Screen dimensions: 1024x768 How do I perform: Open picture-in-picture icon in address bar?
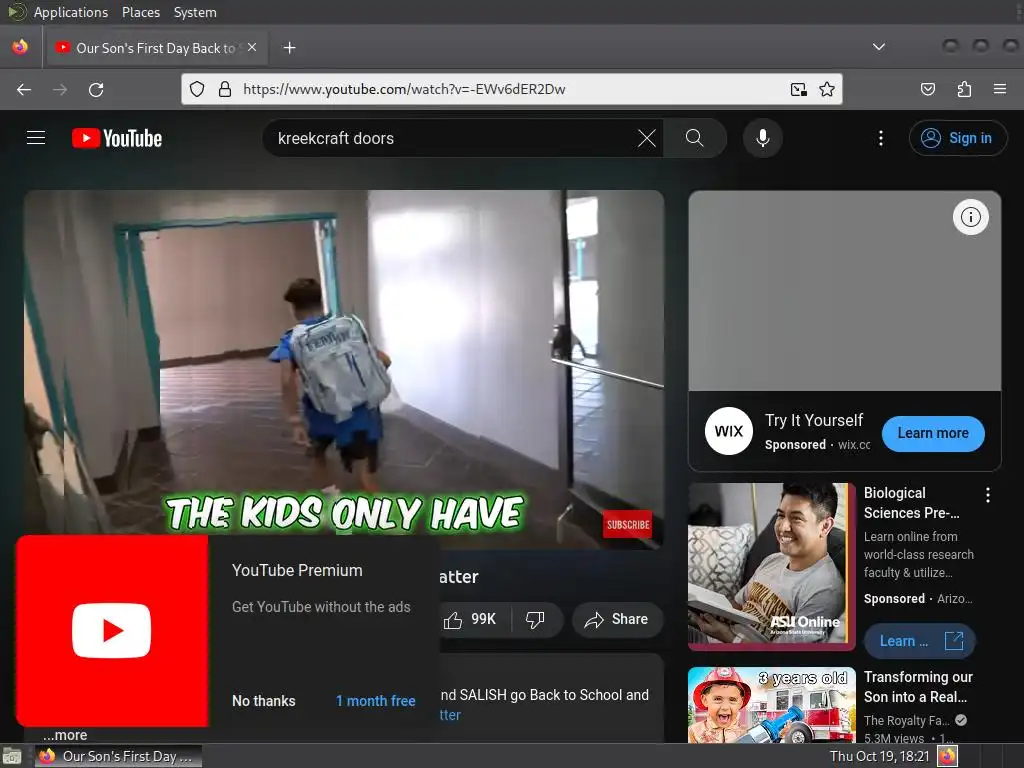click(798, 89)
